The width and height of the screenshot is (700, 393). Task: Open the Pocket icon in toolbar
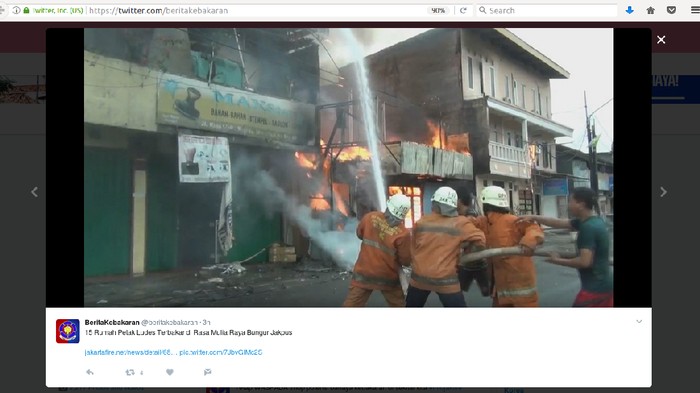point(671,10)
